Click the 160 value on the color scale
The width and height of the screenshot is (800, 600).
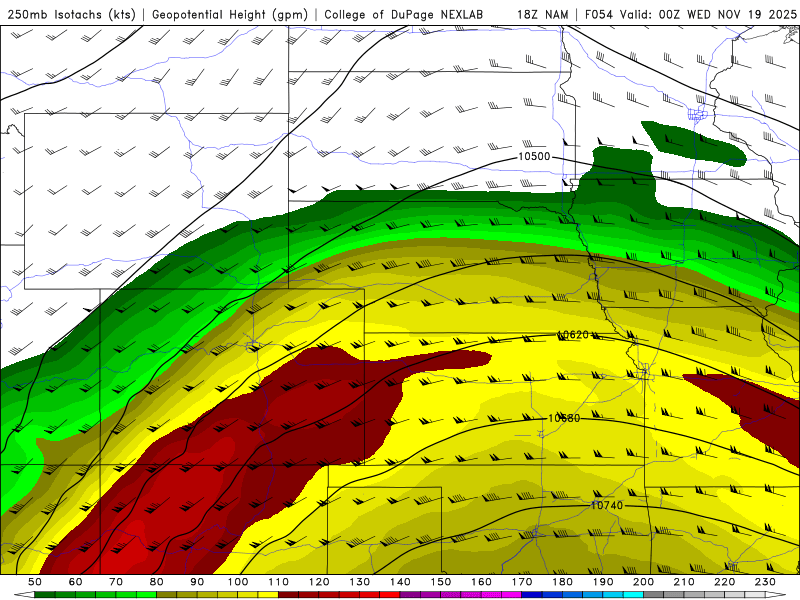click(481, 582)
